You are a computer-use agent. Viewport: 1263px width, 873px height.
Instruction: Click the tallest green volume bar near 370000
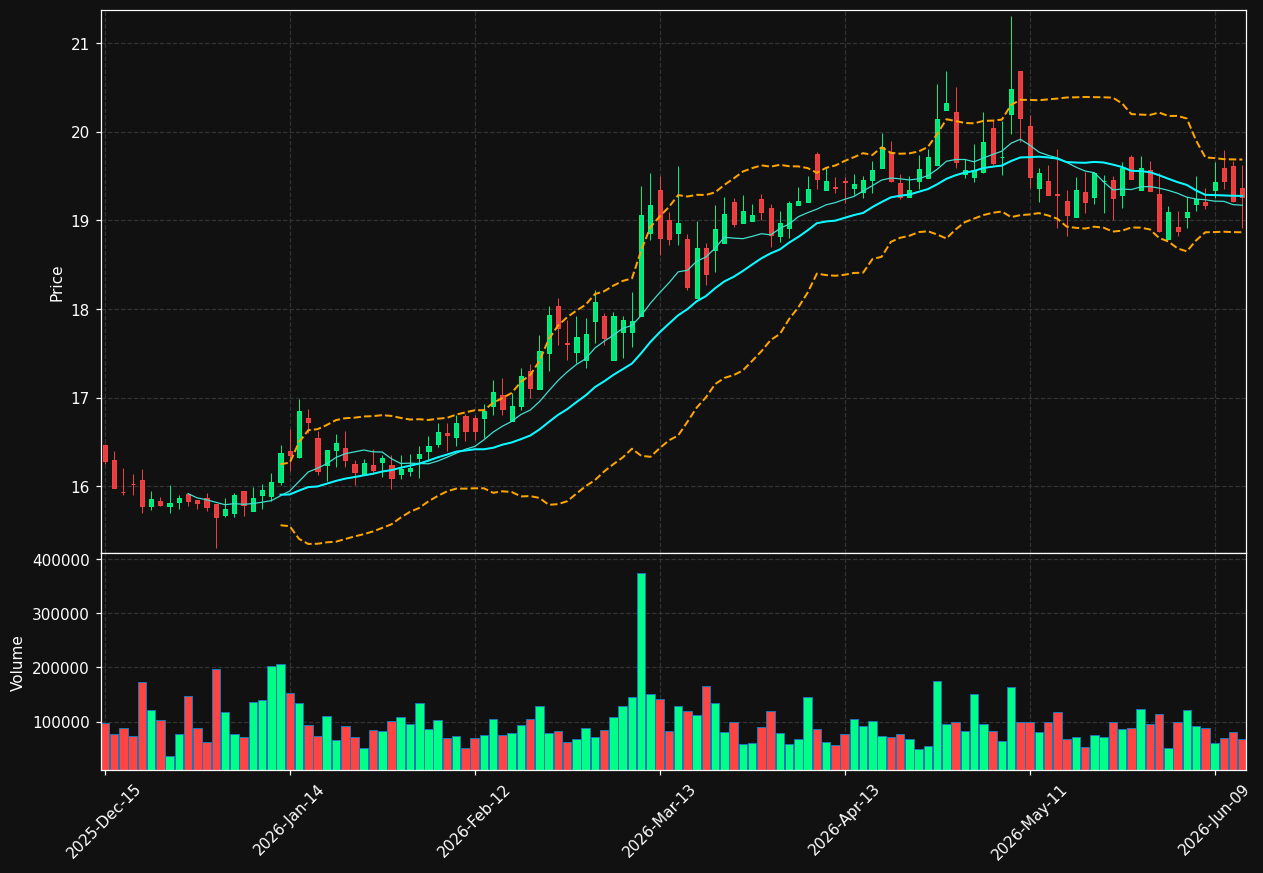[641, 671]
